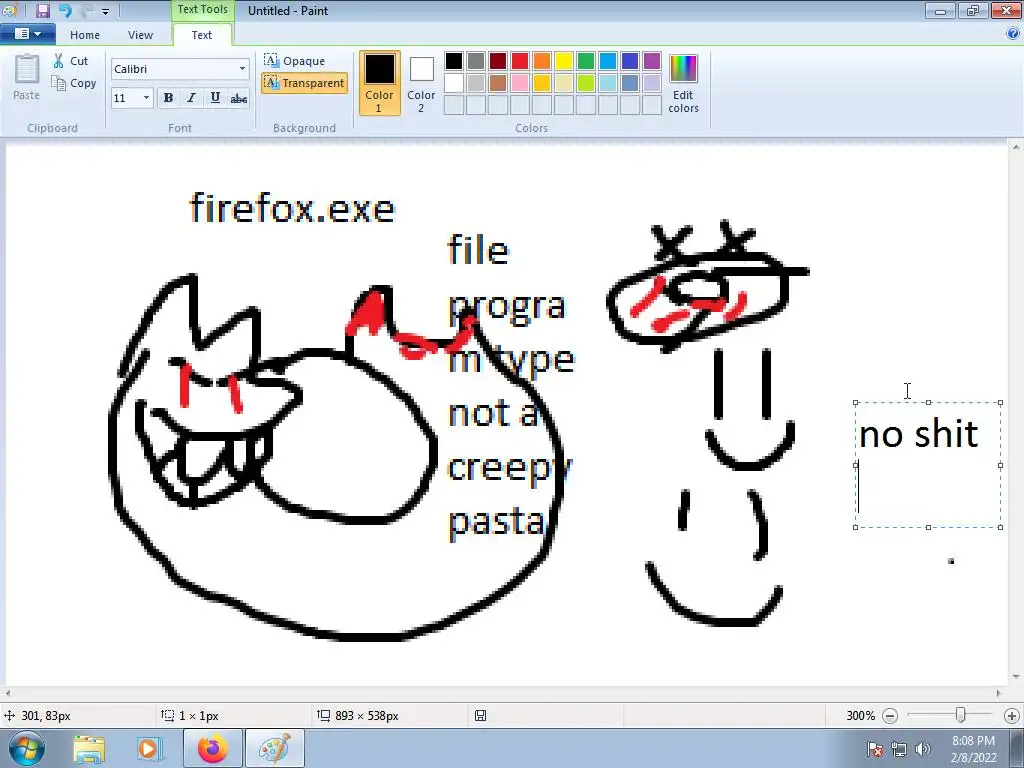Open the Windows Start button
Screen dimensions: 1024x768
point(26,748)
